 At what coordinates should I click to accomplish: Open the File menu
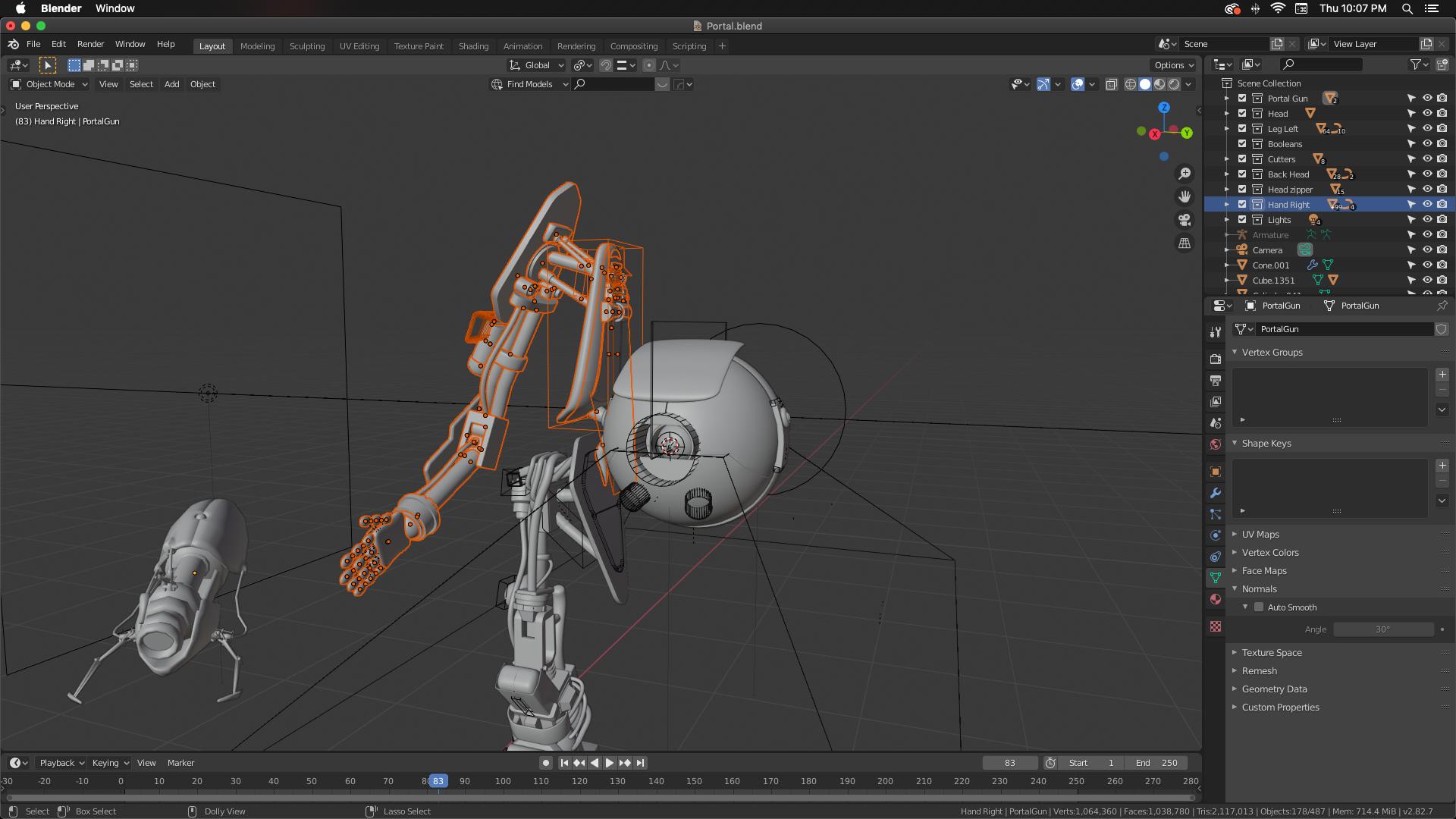pos(33,44)
